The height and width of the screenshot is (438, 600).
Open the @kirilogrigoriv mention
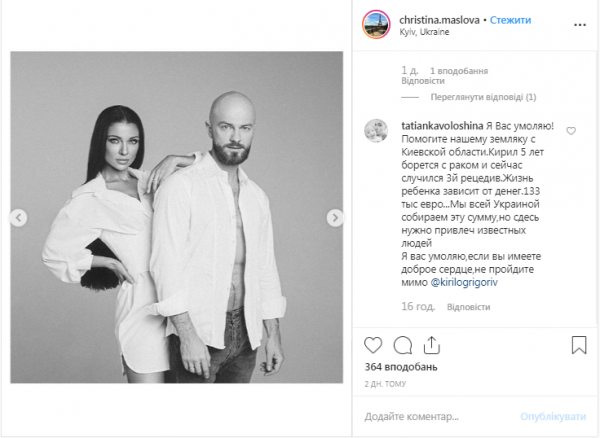pos(464,282)
